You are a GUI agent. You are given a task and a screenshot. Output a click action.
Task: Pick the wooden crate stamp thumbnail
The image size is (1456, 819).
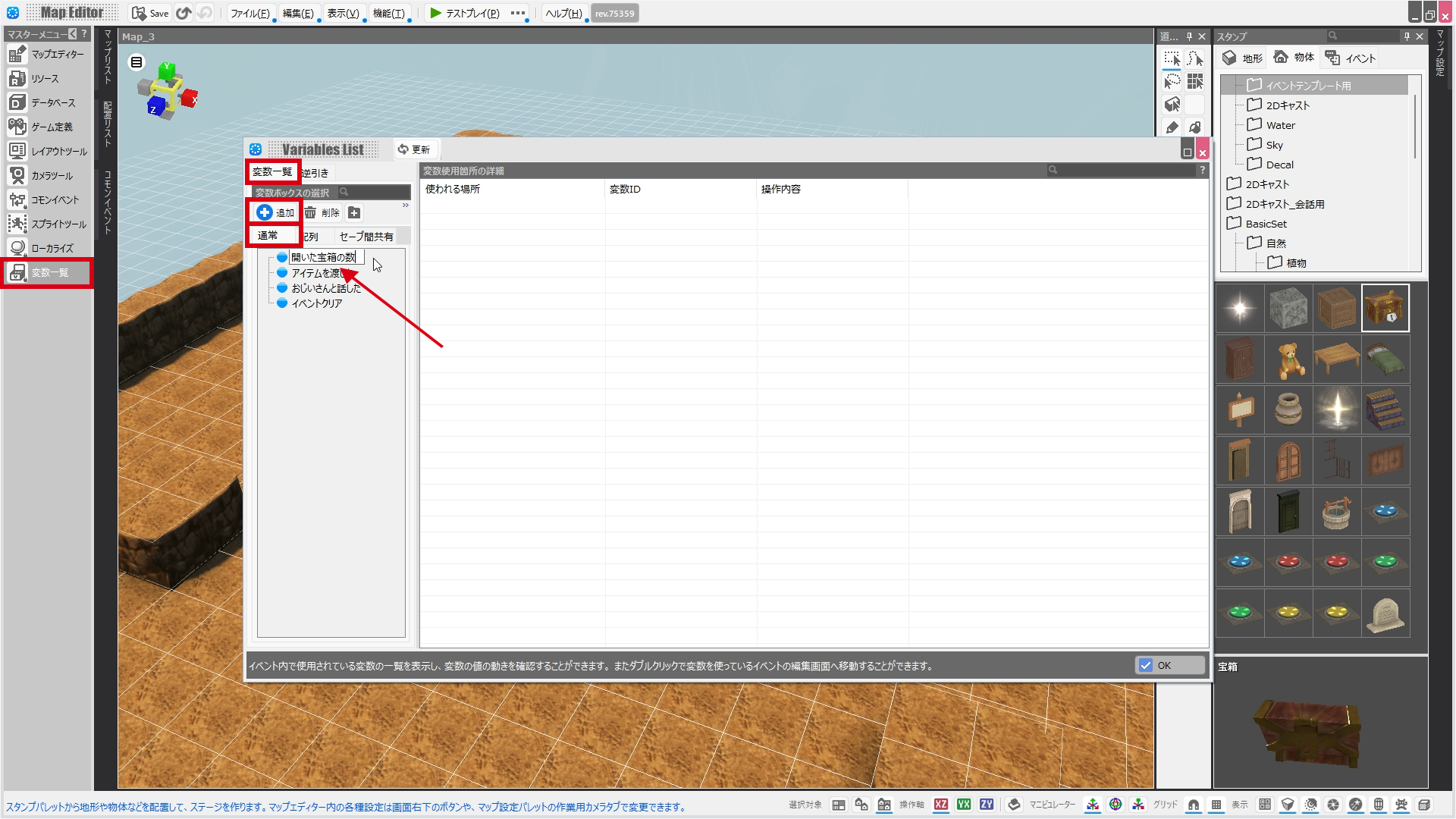(1337, 308)
